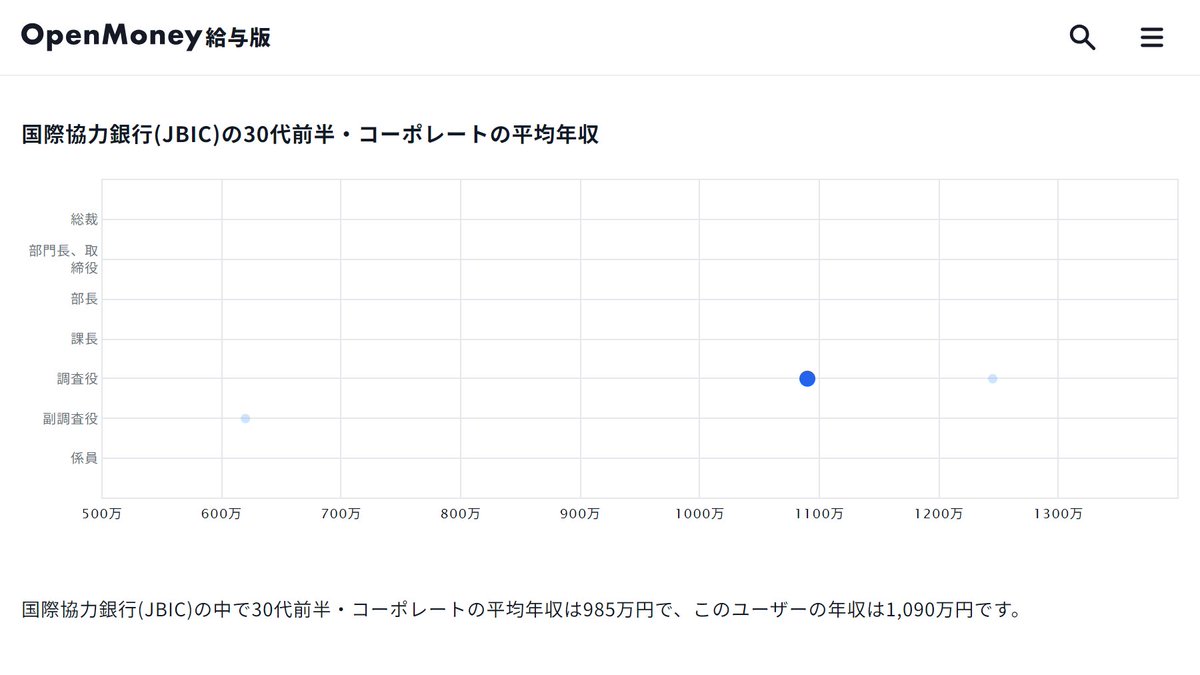Select the light blue point at 副調査役
Image resolution: width=1200 pixels, height=675 pixels.
click(245, 418)
